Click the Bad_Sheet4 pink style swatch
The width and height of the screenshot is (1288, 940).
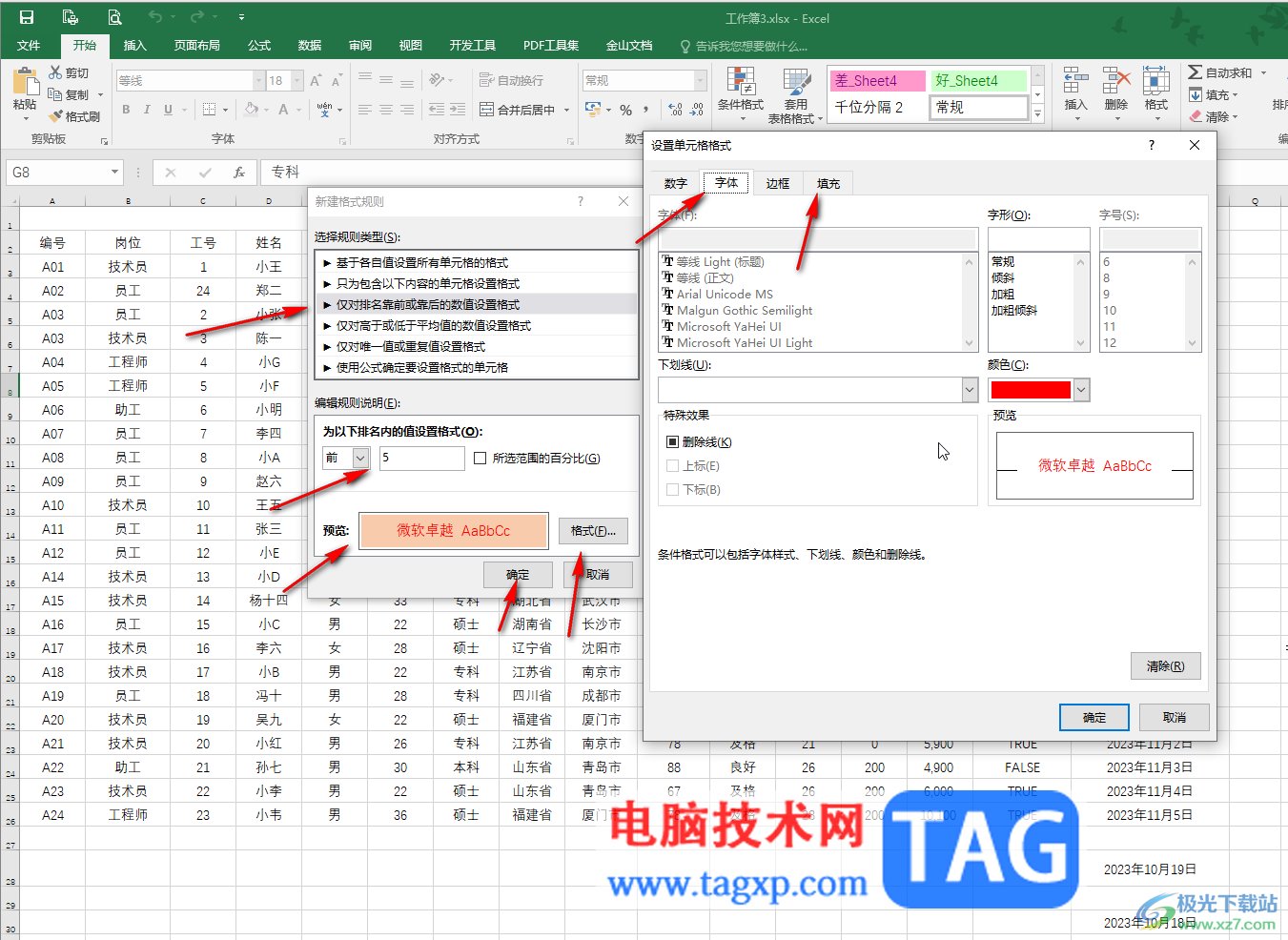pos(878,81)
